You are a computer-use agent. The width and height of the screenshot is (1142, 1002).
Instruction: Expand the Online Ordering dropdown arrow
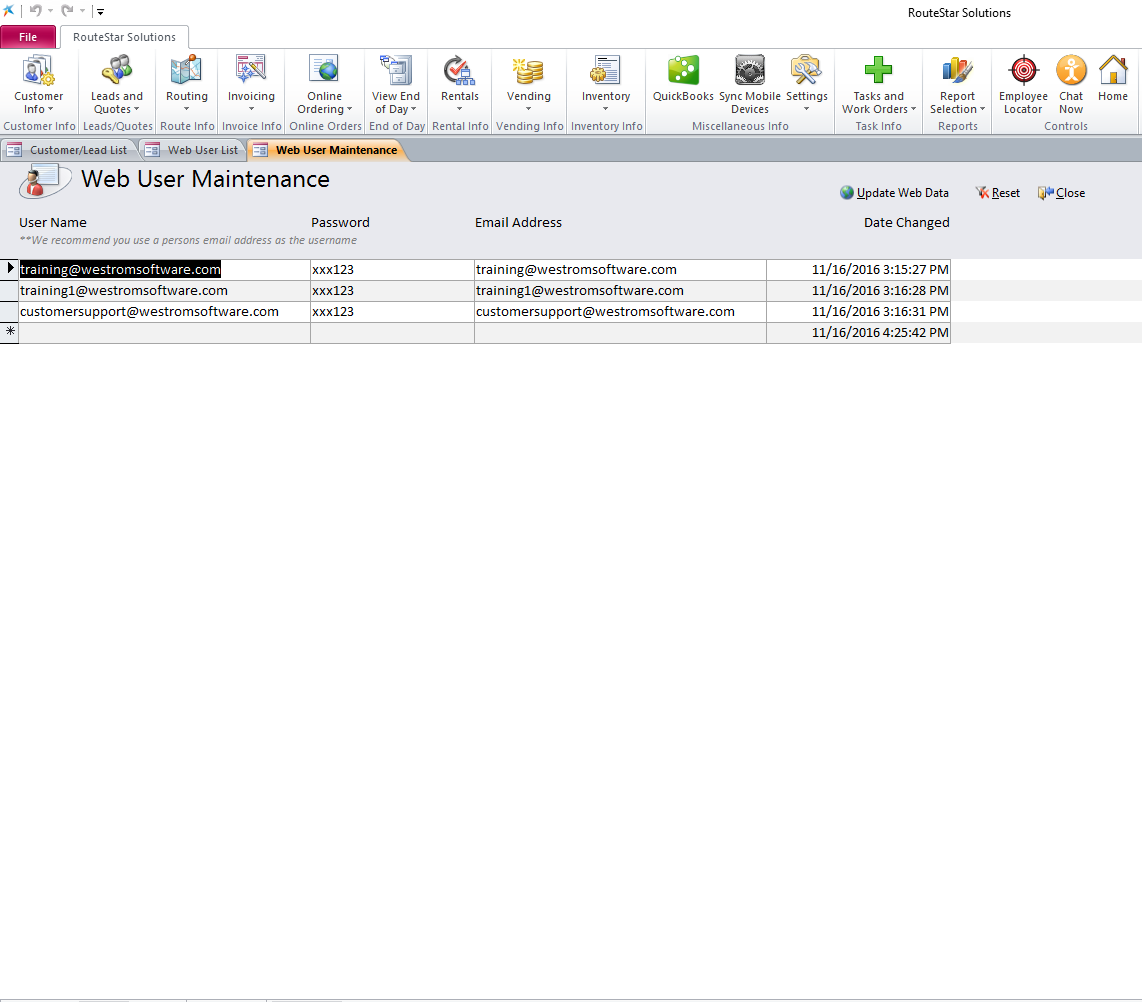point(350,109)
